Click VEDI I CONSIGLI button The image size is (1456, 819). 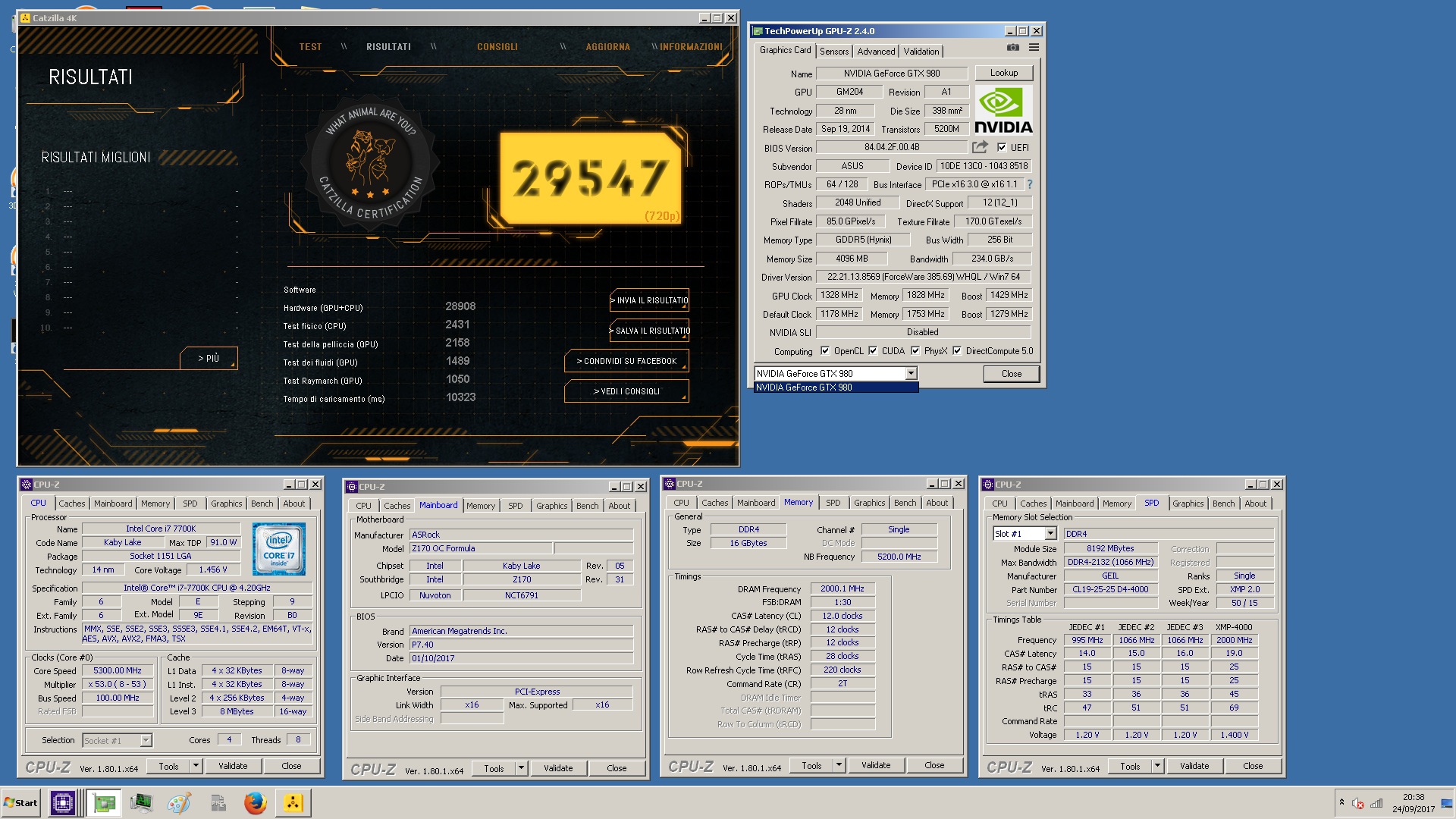point(627,391)
